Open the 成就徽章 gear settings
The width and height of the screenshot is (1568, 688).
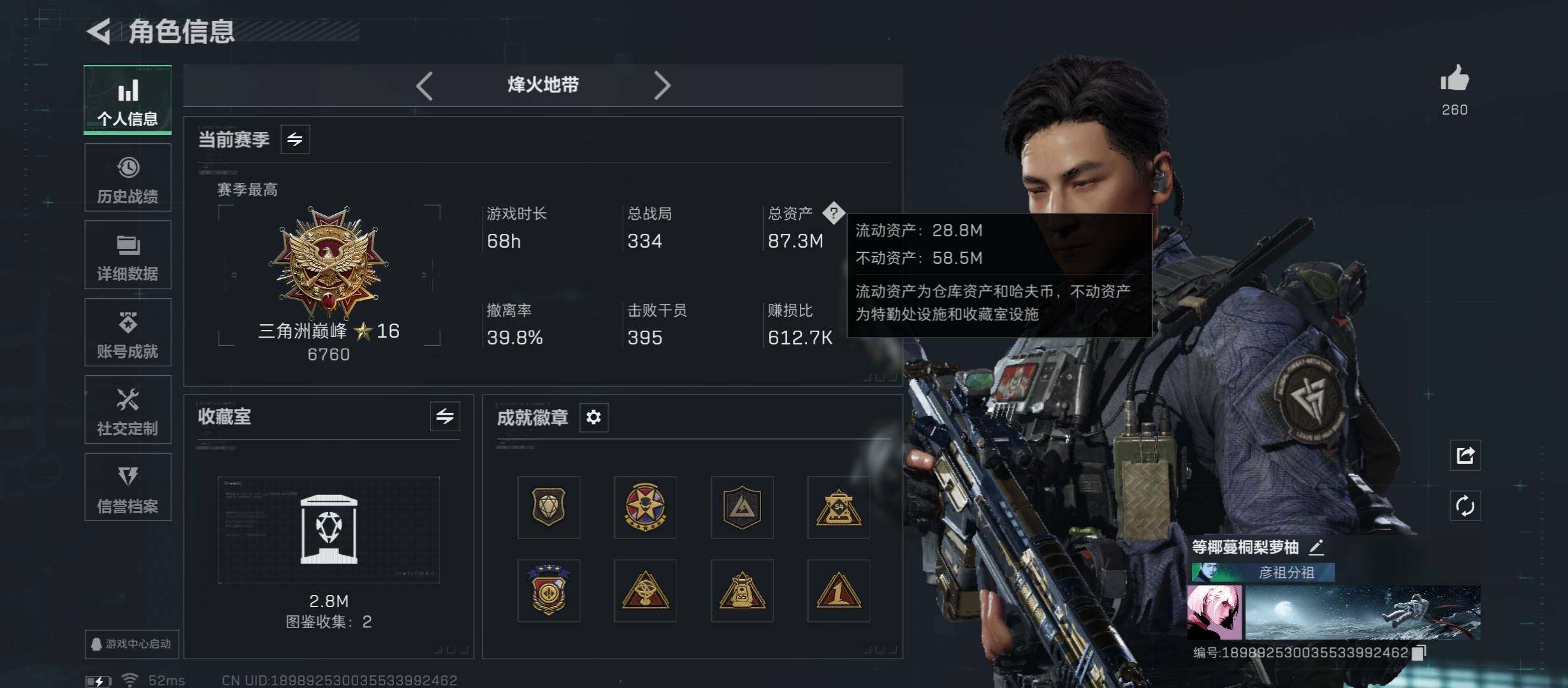pyautogui.click(x=593, y=417)
